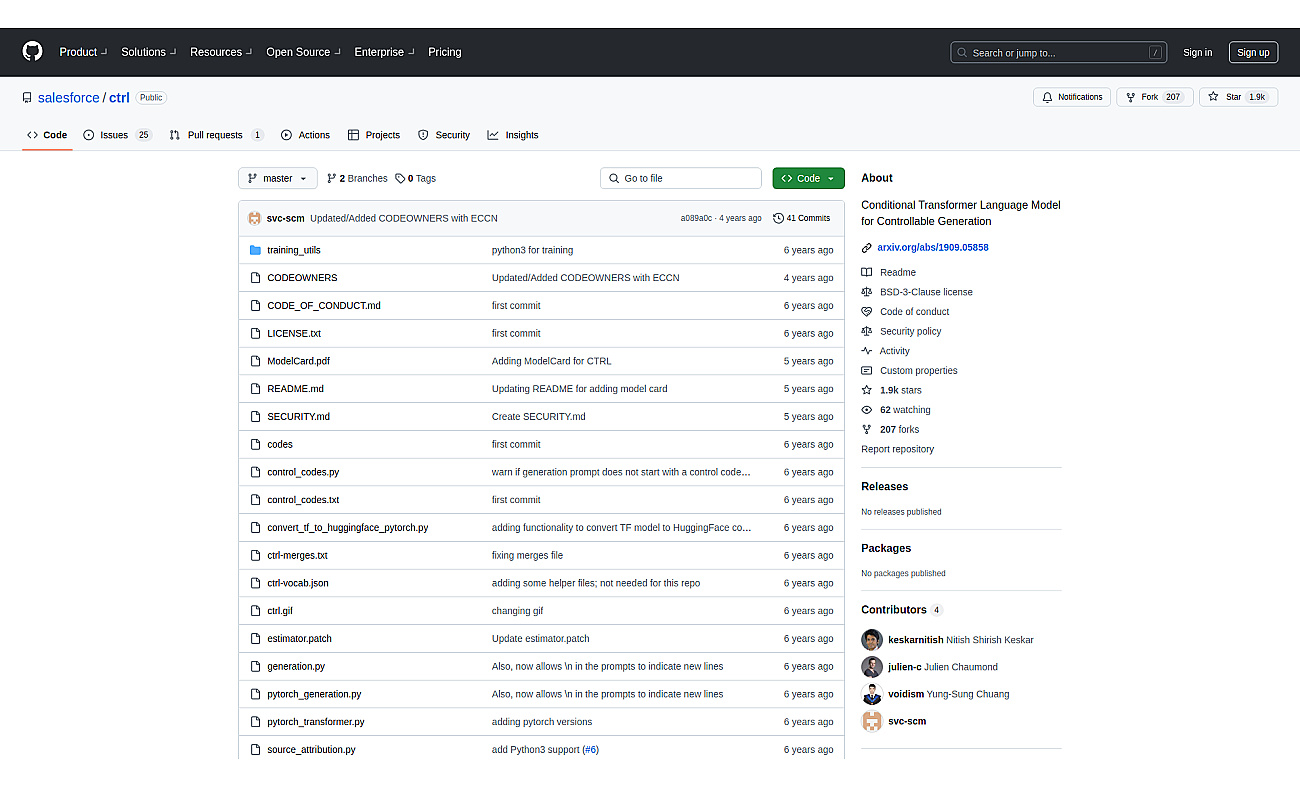1300x788 pixels.
Task: Click the salesforce owner link
Action: tap(69, 98)
